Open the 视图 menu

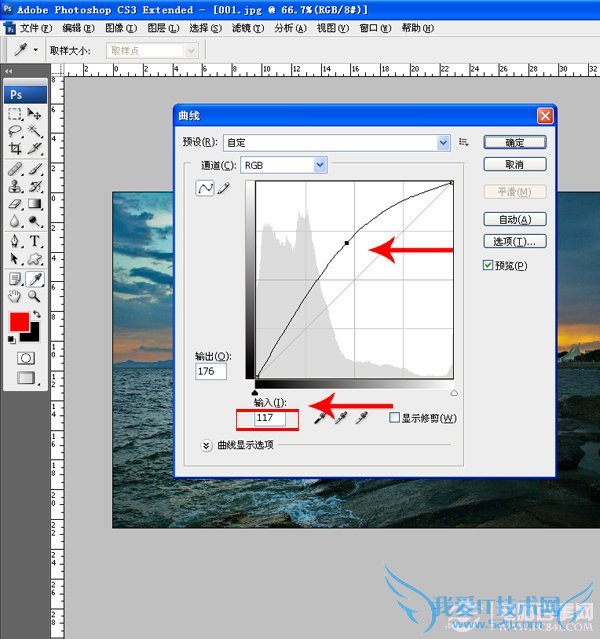pos(333,28)
